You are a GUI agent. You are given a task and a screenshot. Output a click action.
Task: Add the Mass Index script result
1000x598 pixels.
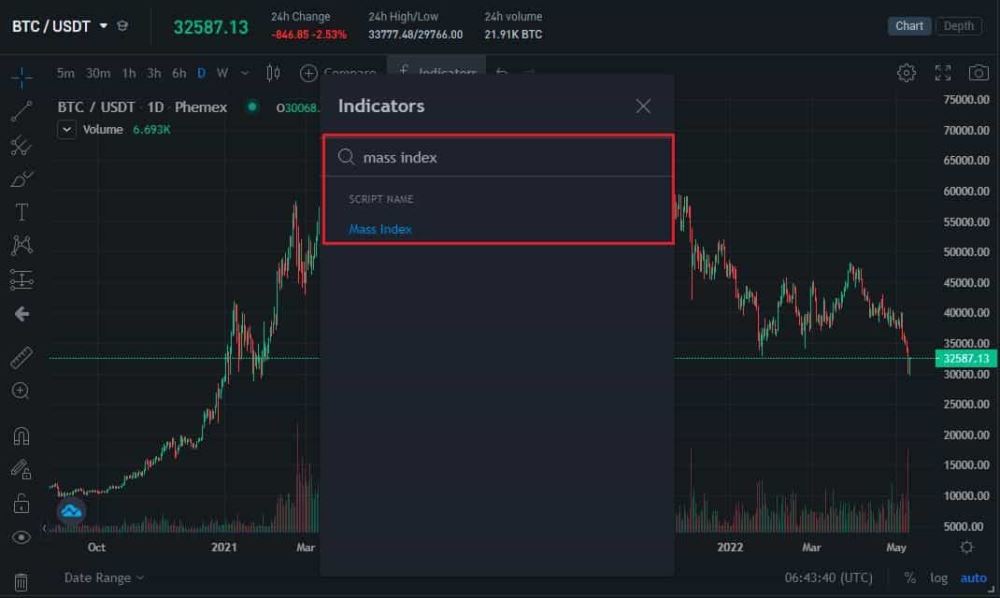380,229
